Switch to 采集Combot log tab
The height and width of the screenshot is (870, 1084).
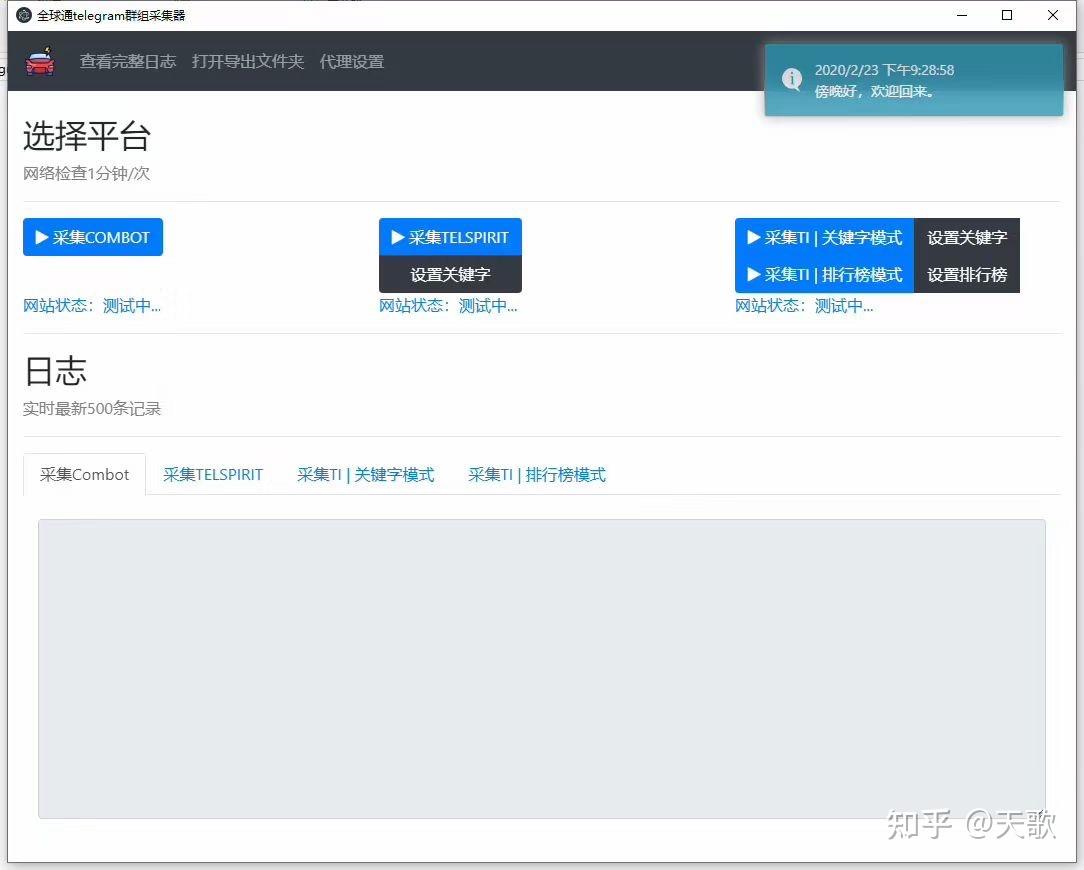pos(84,474)
